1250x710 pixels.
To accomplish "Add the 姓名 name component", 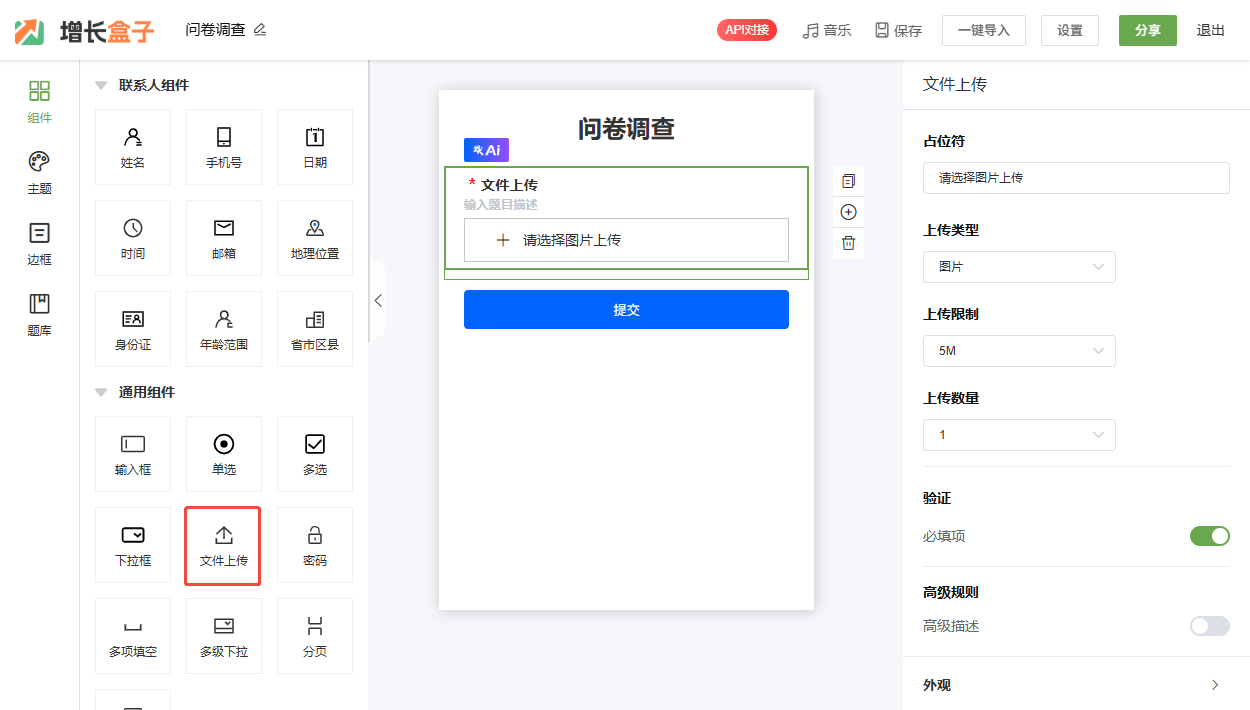I will point(133,147).
